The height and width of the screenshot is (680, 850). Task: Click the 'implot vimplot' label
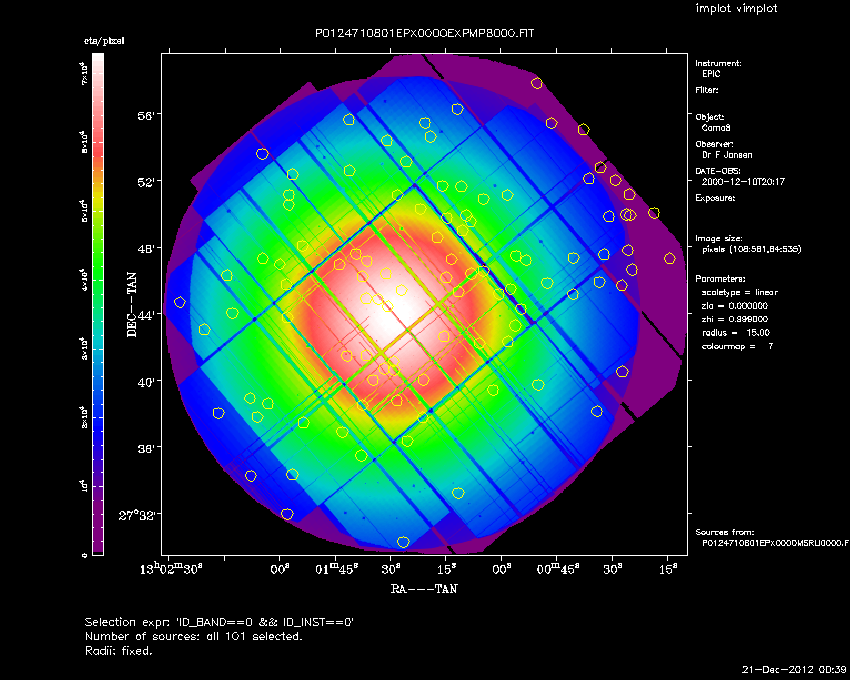click(736, 8)
